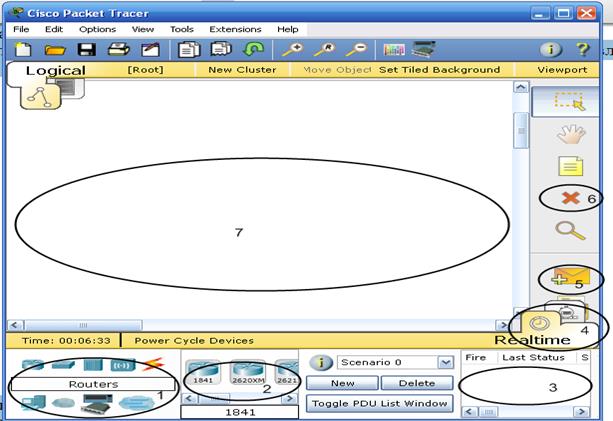Click the [Root] navigation label
The width and height of the screenshot is (613, 421).
145,70
